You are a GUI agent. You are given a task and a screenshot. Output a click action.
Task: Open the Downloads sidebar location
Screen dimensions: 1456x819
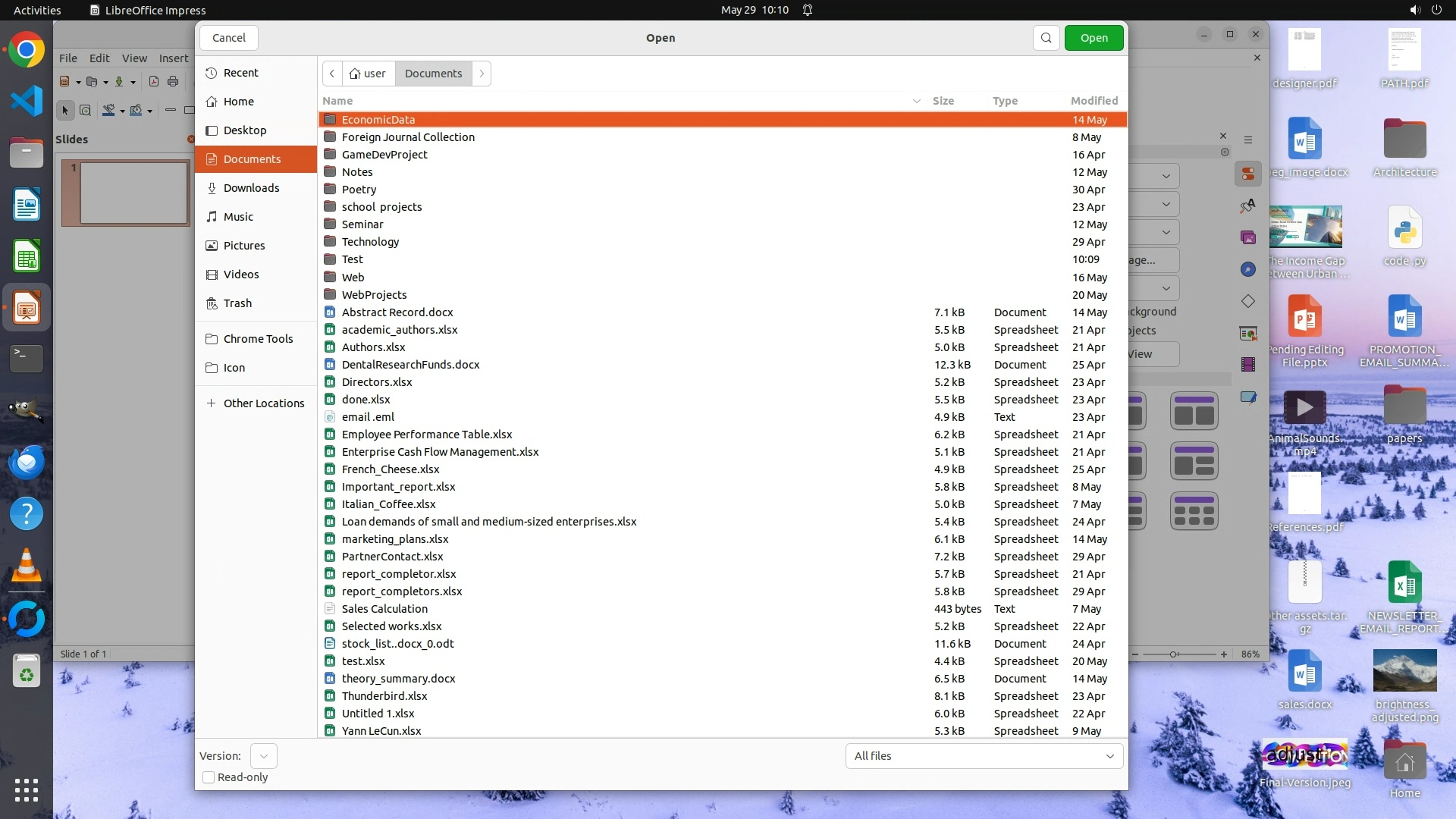coord(251,188)
